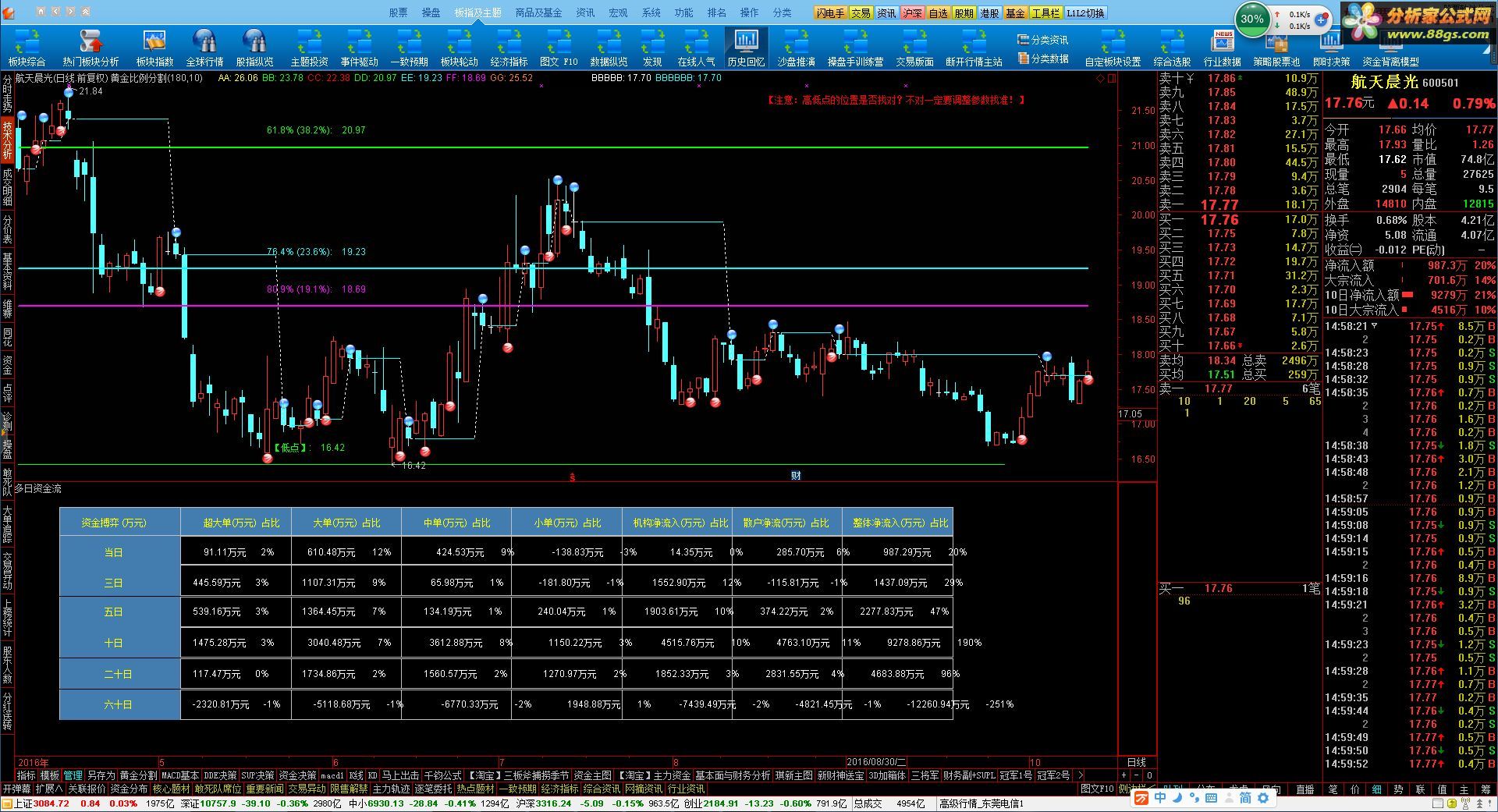Open the 日线 period selector

[1137, 762]
